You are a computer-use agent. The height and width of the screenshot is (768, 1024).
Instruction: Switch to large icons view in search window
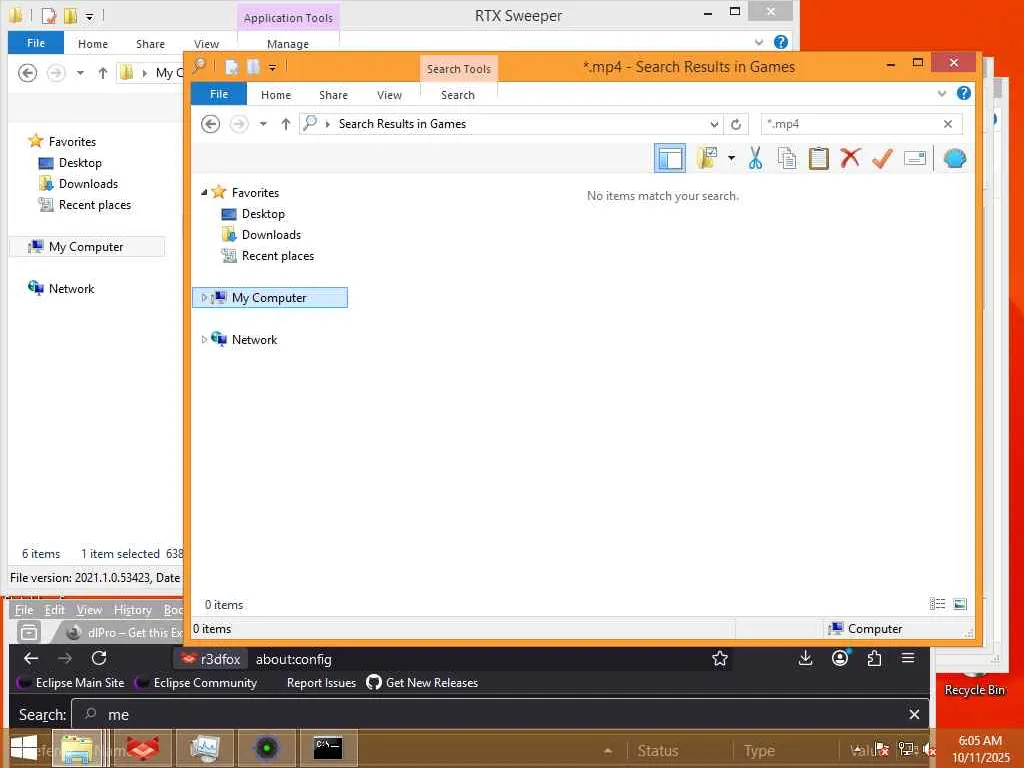pyautogui.click(x=959, y=604)
